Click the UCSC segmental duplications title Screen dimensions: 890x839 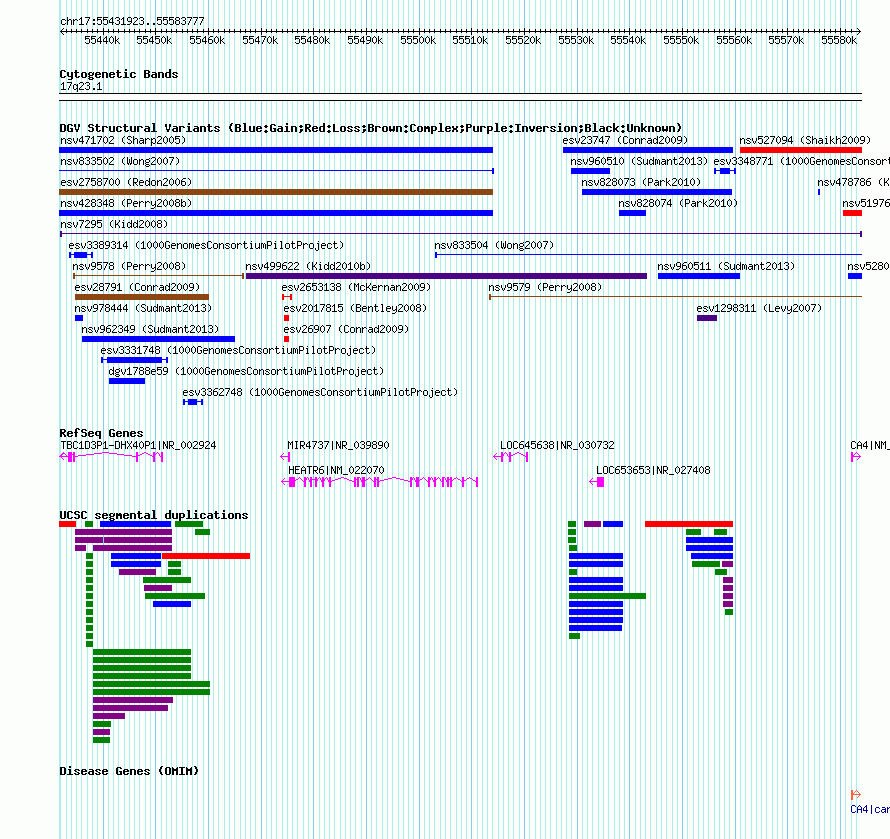pyautogui.click(x=154, y=515)
